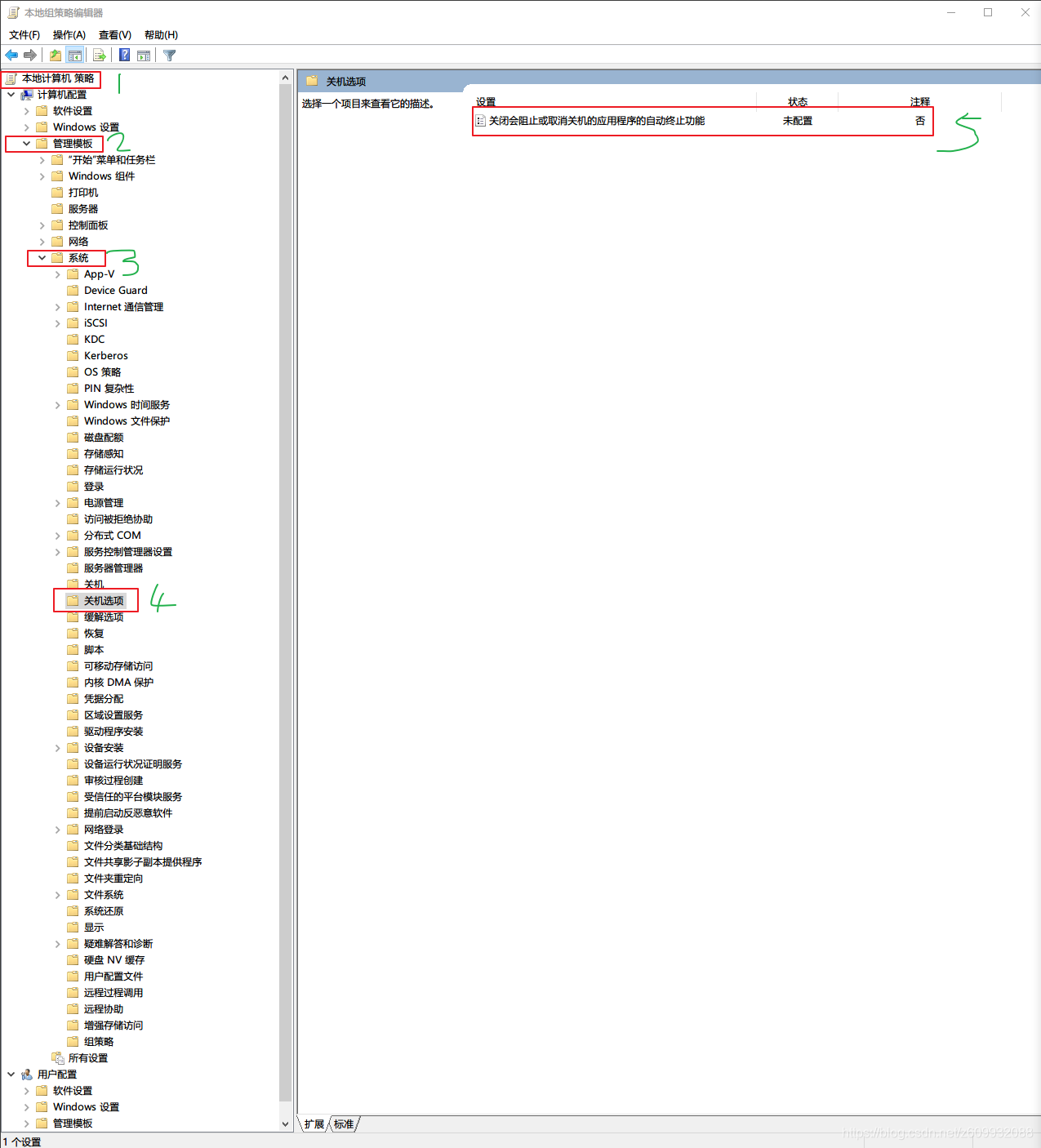This screenshot has height=1148, width=1041.
Task: Click folder icon in 关机选项 header
Action: [x=312, y=81]
